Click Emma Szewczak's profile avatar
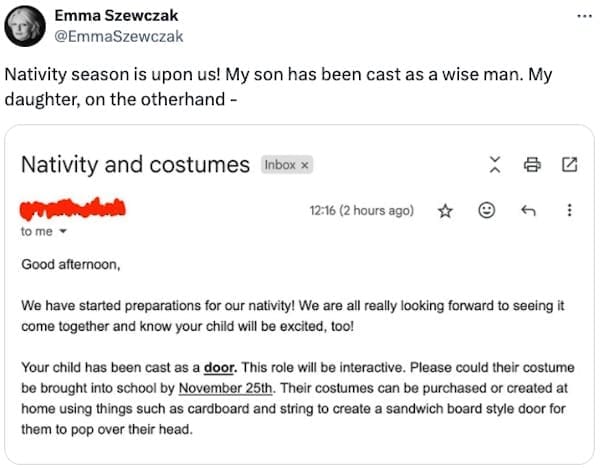The width and height of the screenshot is (600, 469). (x=24, y=25)
